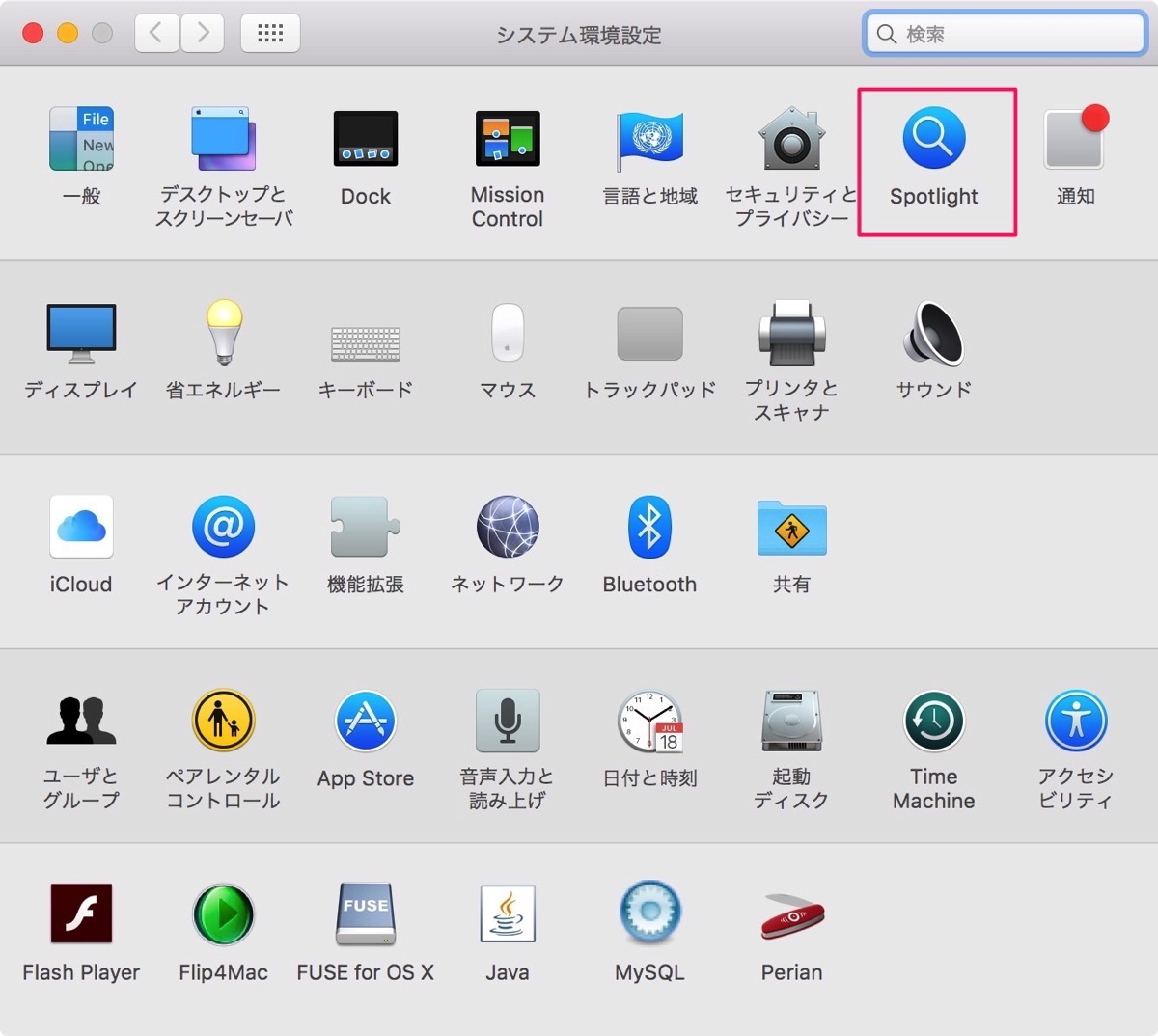
Task: Click the back navigation arrow
Action: click(156, 32)
